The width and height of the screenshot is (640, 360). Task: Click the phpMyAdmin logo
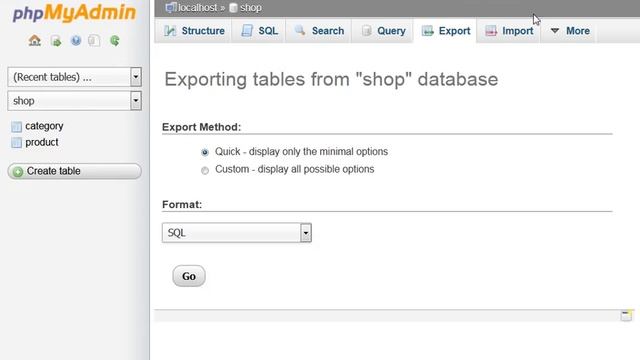tap(74, 13)
